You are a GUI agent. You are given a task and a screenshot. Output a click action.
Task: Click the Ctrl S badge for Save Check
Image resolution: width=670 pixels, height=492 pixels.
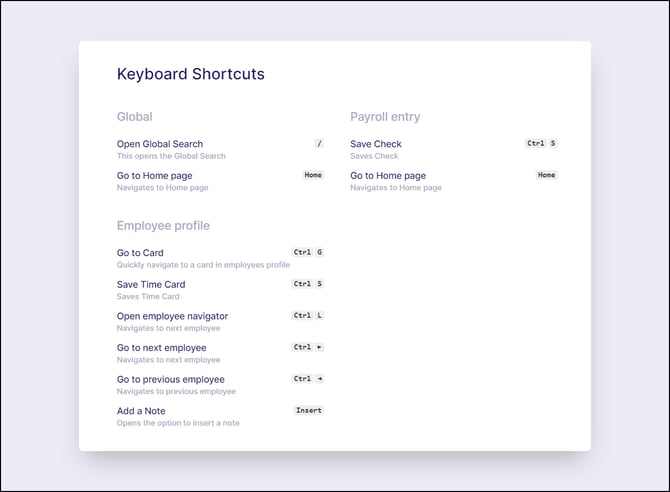click(x=541, y=144)
